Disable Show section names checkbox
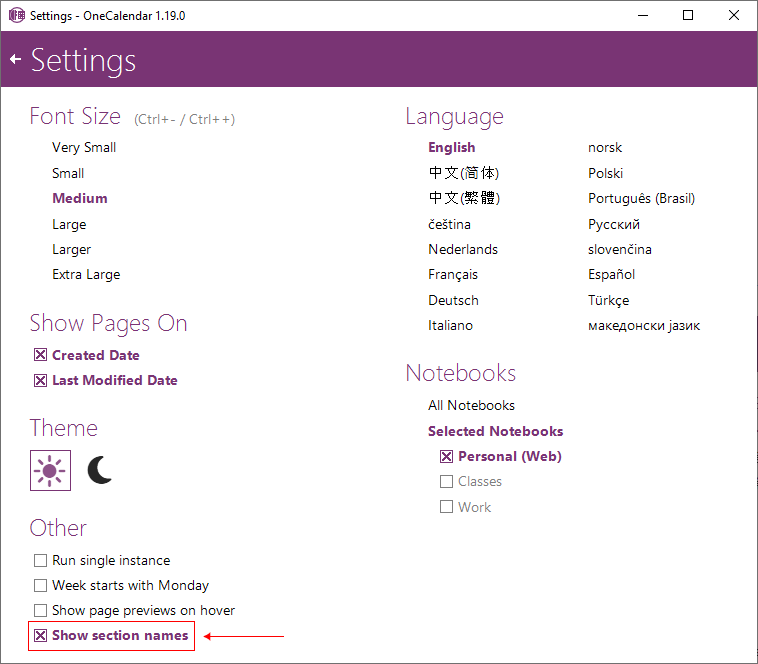This screenshot has height=664, width=758. (x=41, y=635)
